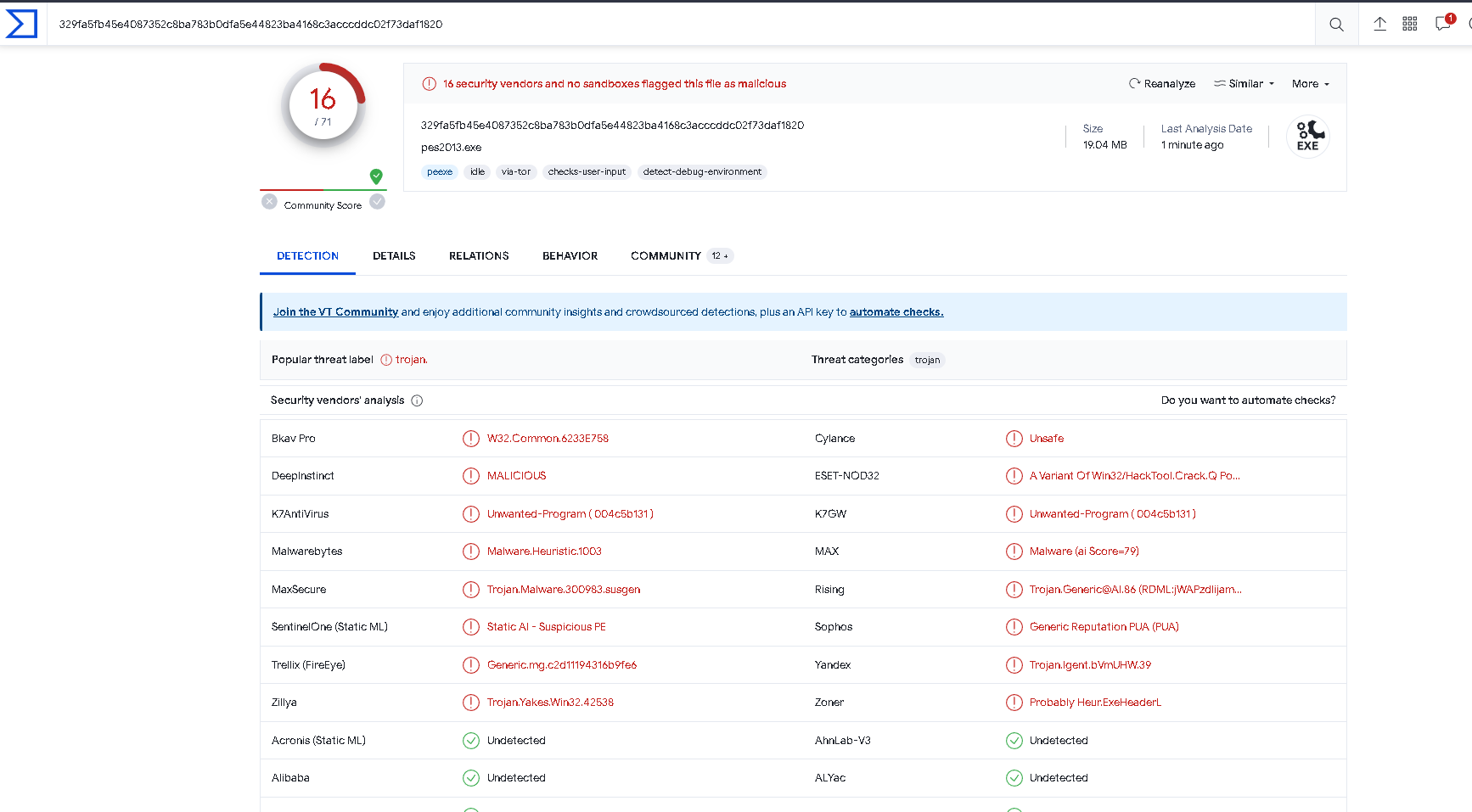Click the detect-debug-environment tag
The image size is (1472, 812).
[702, 172]
